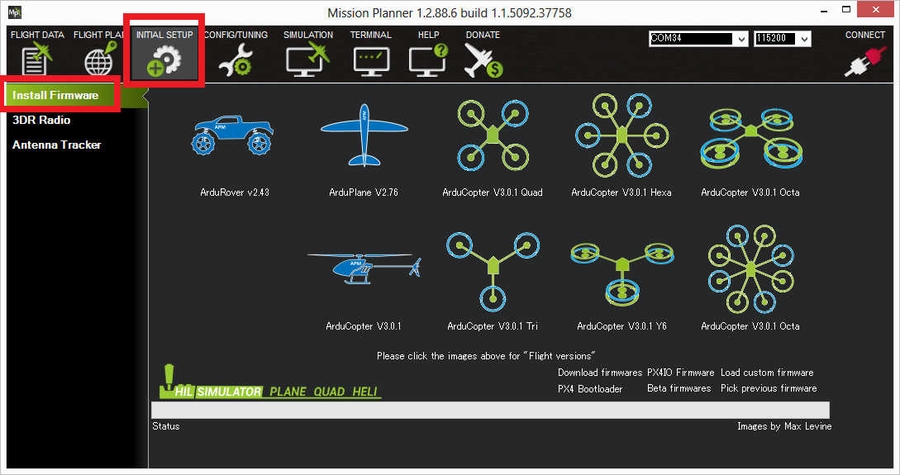The image size is (900, 475).
Task: Click the Load custom firmware link
Action: [x=767, y=373]
